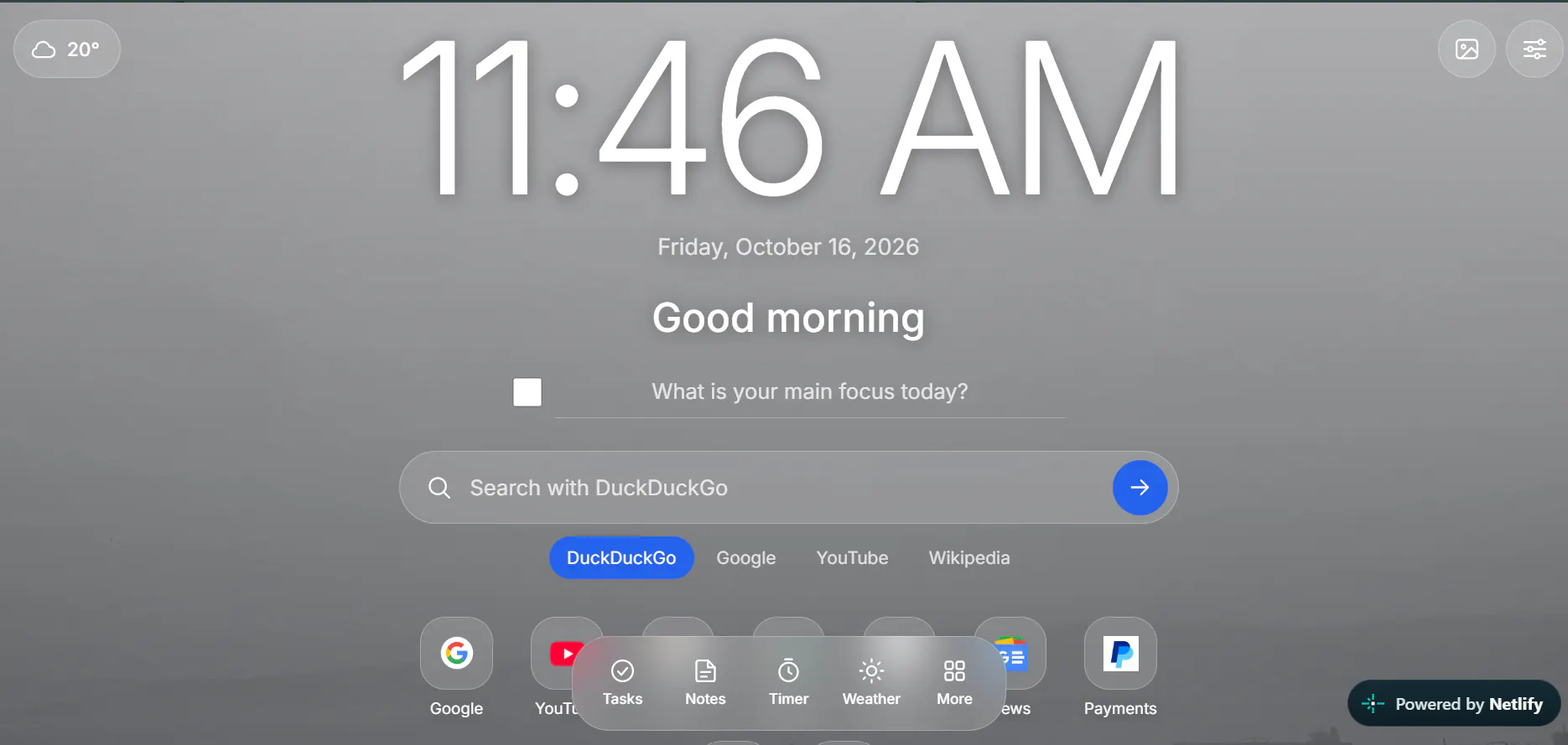
Task: Open the Timer from the dock
Action: (788, 683)
